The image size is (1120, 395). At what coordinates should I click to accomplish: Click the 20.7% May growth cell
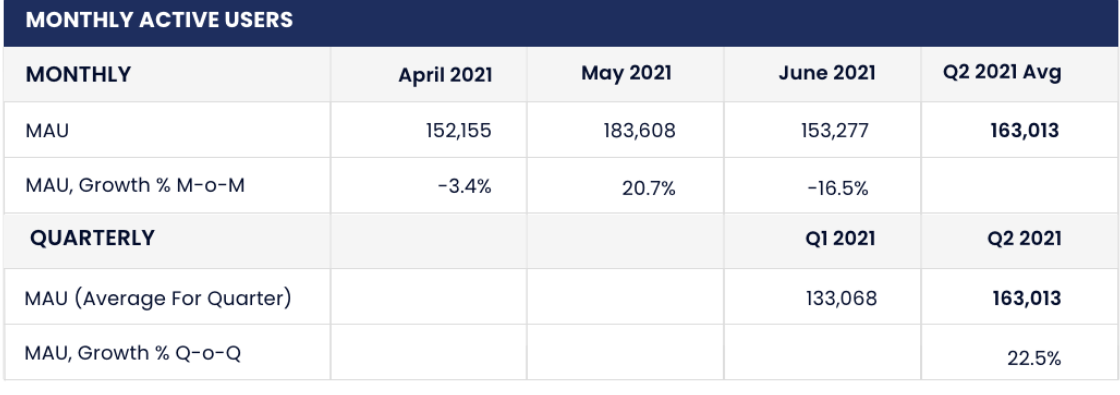(648, 189)
